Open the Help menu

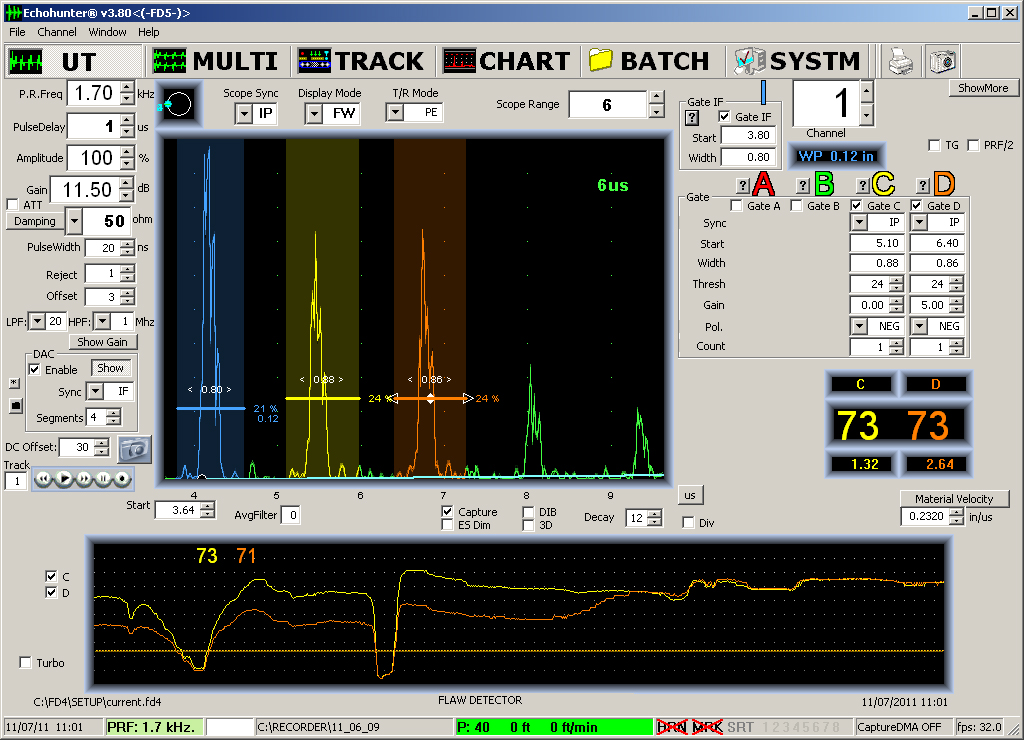[x=148, y=32]
